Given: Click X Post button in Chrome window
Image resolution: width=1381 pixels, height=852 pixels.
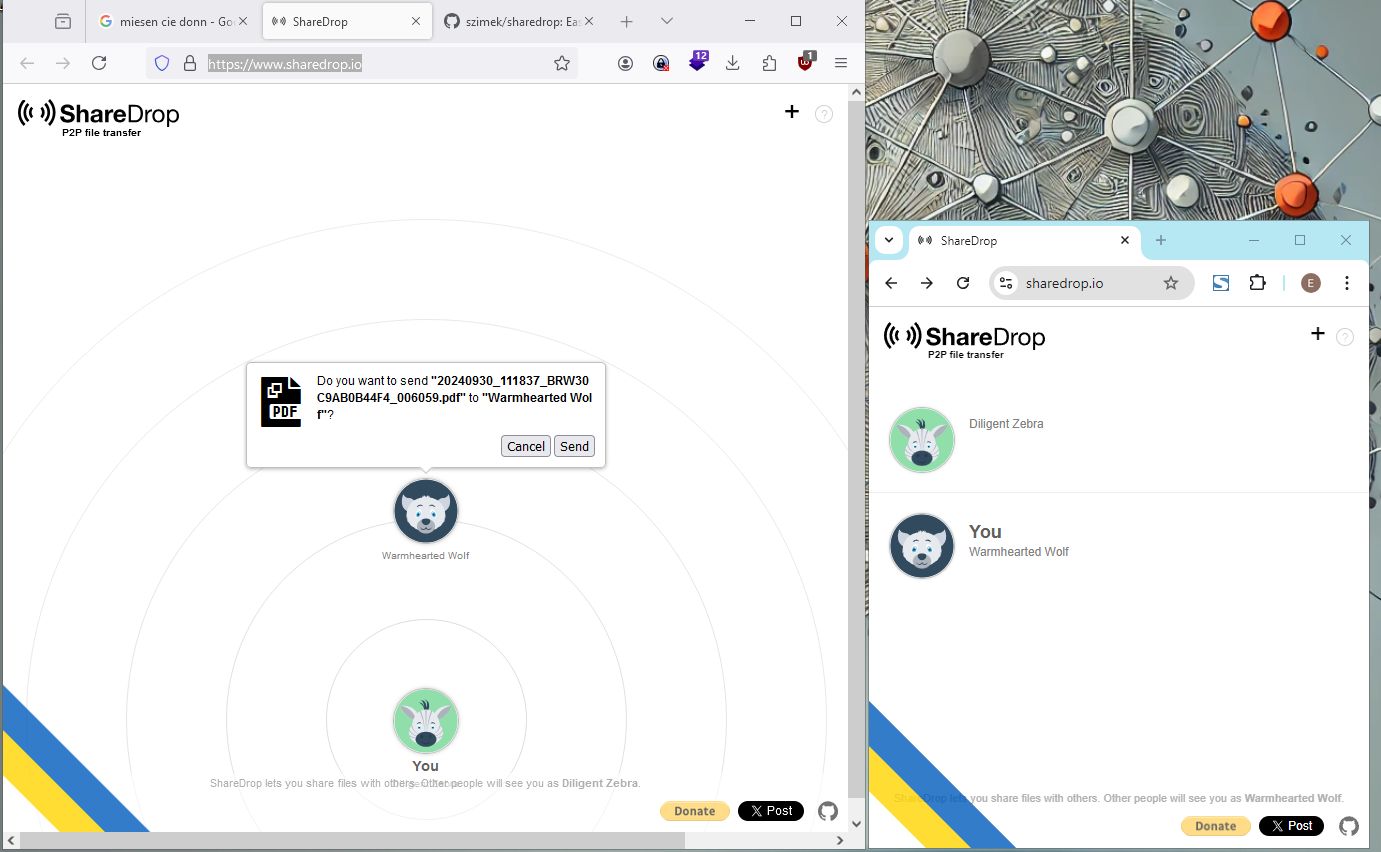Looking at the screenshot, I should point(1292,826).
